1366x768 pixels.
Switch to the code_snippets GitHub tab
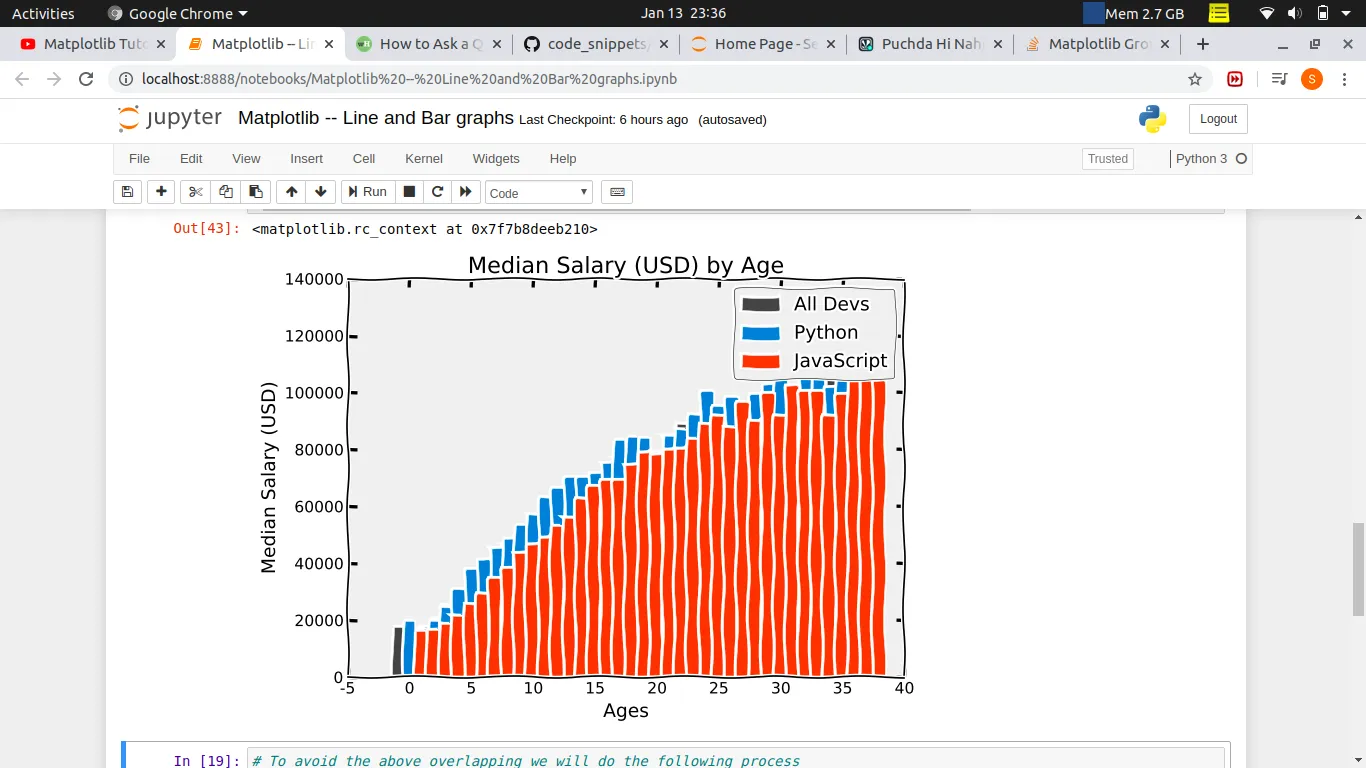coord(595,44)
